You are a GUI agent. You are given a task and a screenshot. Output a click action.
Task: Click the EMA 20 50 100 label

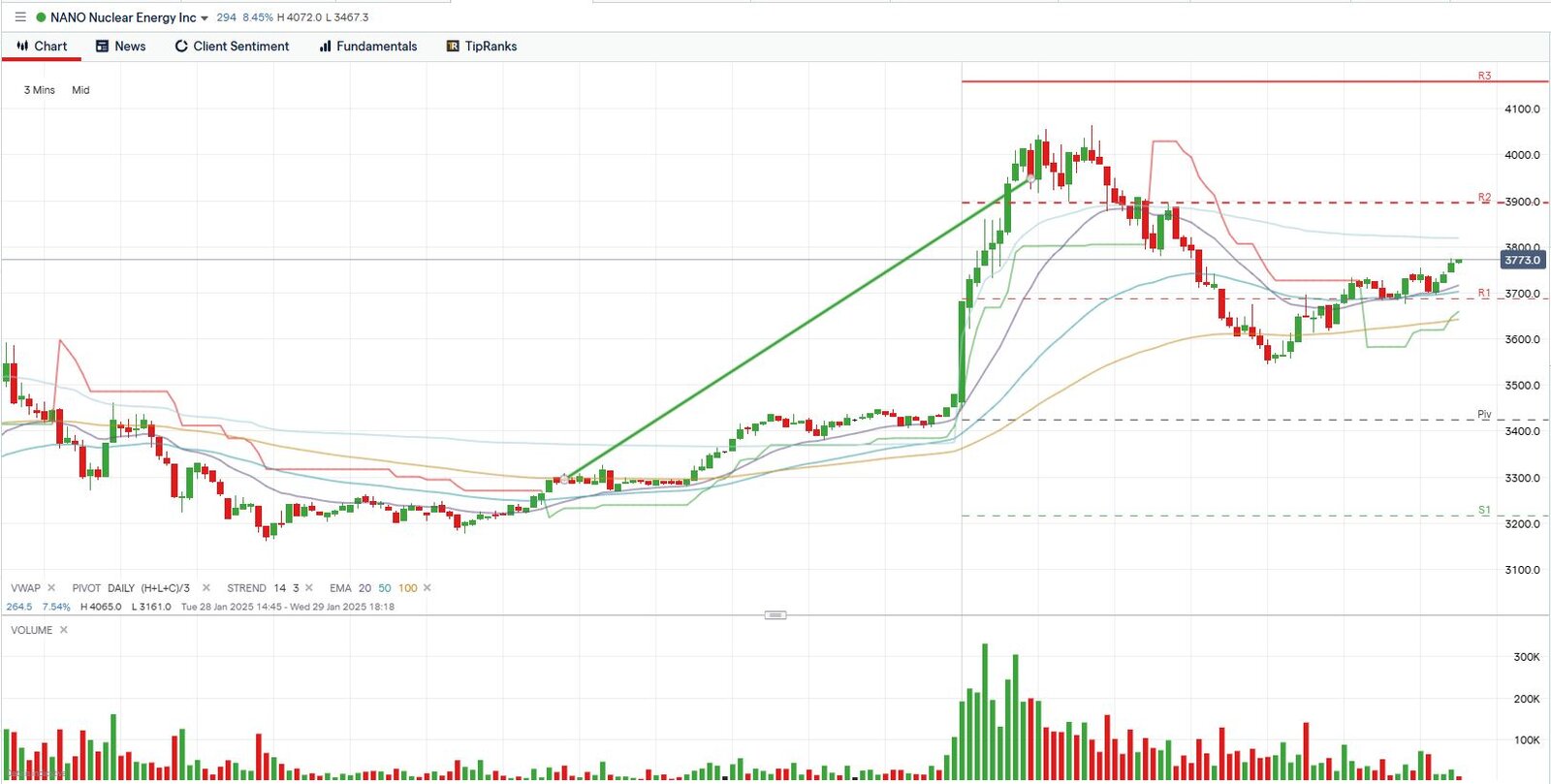[x=372, y=587]
